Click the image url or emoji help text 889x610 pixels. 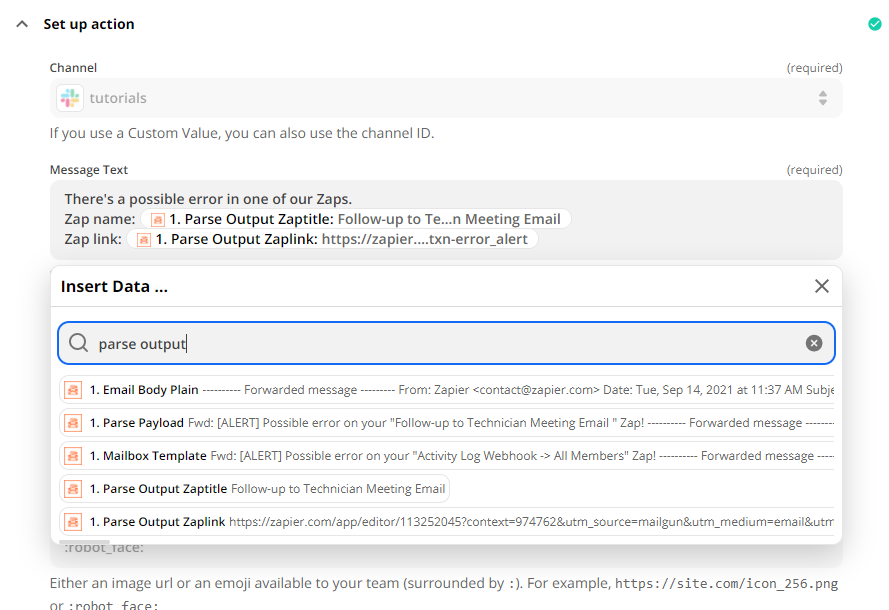444,594
